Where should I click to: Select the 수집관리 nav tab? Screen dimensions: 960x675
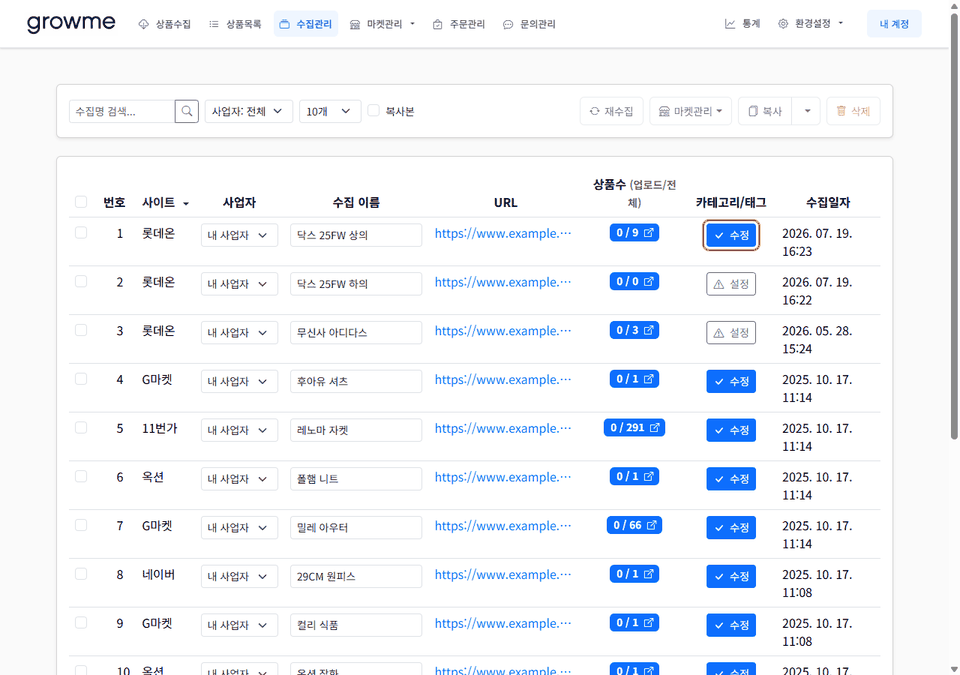[306, 24]
